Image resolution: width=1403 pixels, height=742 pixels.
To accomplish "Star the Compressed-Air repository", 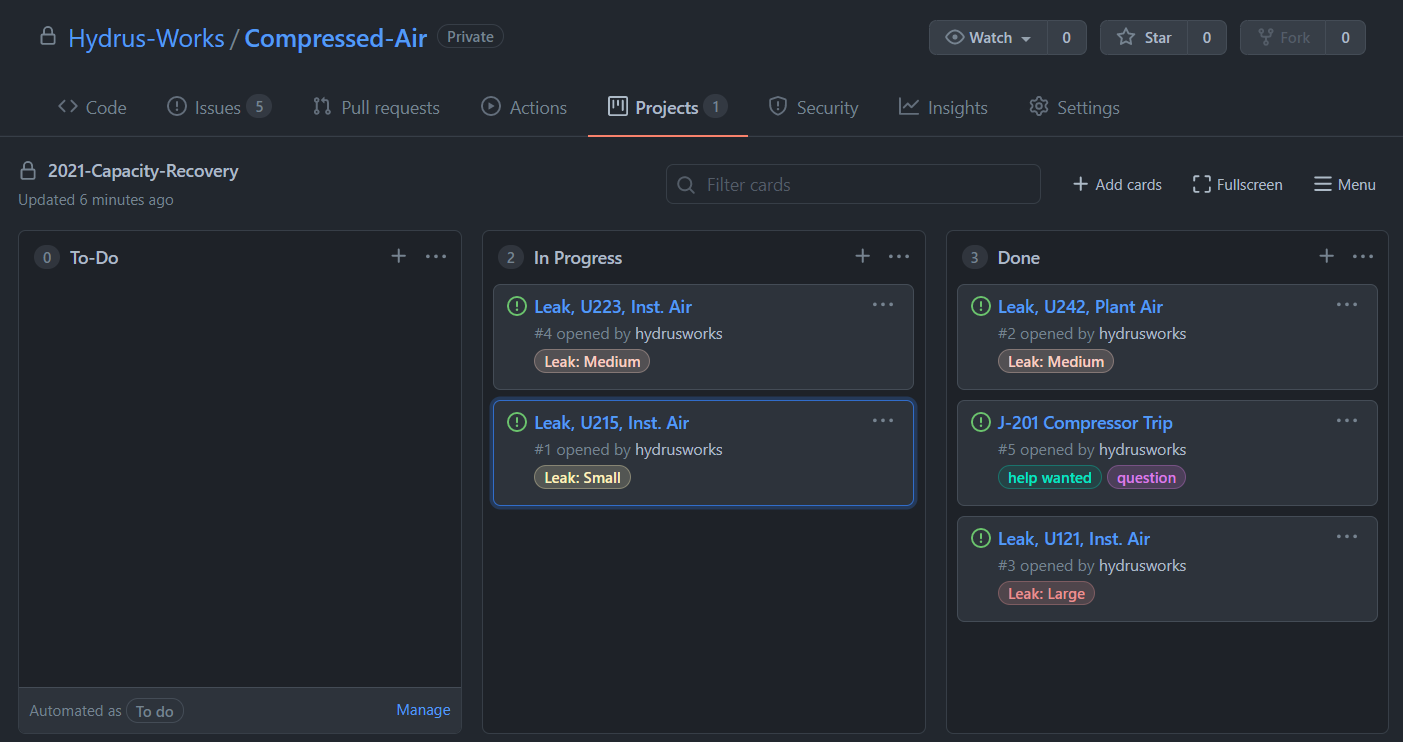I will (x=1144, y=37).
